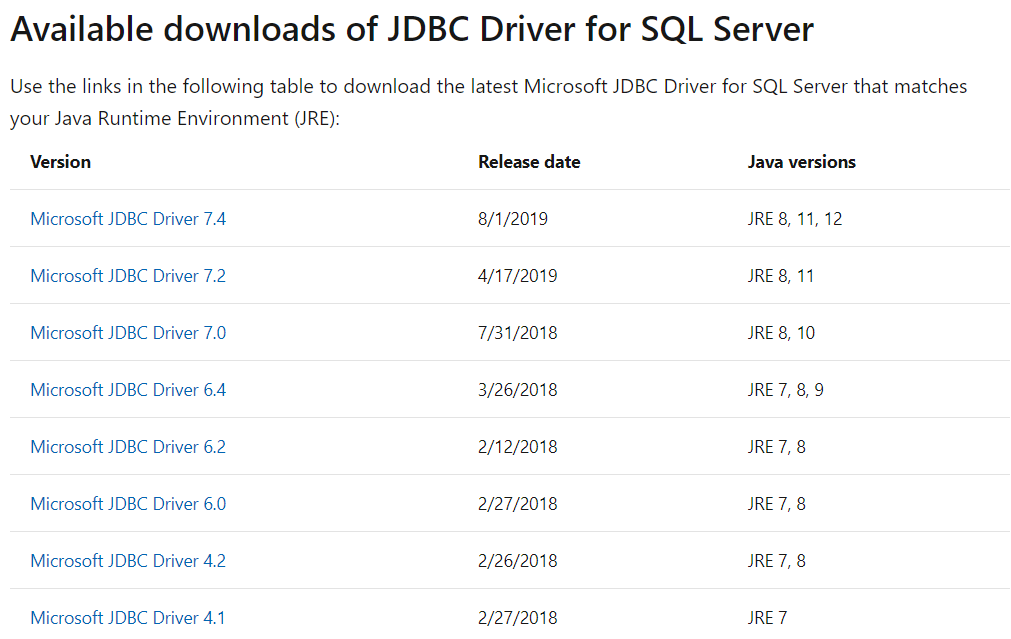This screenshot has width=1011, height=639.
Task: Select the release date 2/12/2018
Action: coord(517,447)
